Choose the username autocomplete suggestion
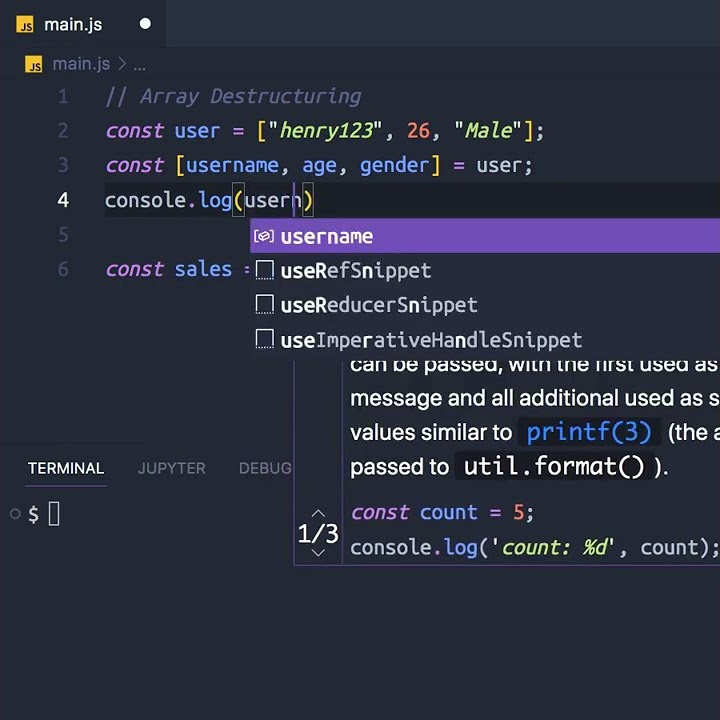720x720 pixels. click(x=327, y=237)
